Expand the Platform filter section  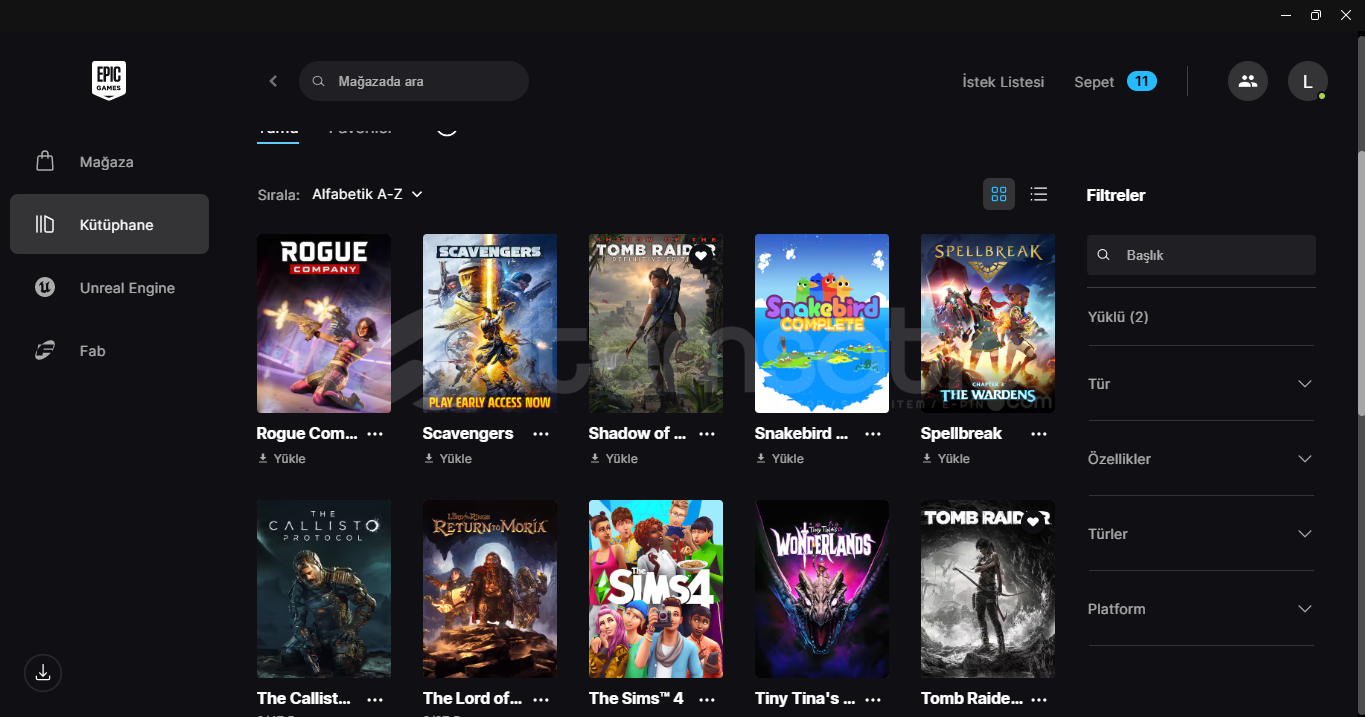click(1200, 609)
